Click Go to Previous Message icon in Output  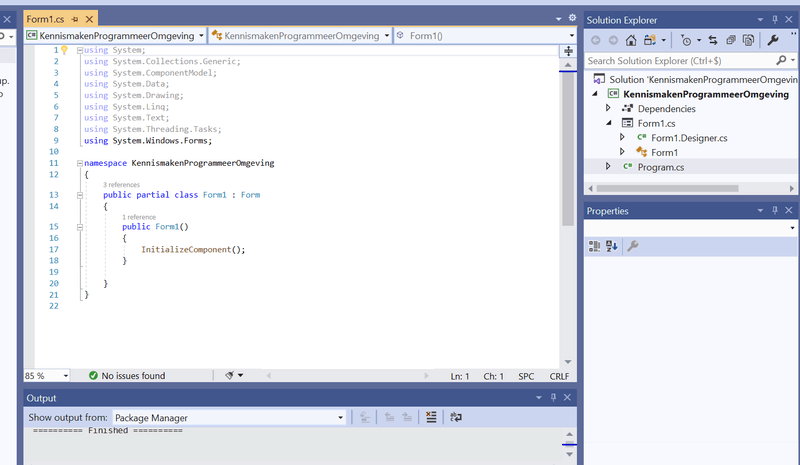coord(389,417)
